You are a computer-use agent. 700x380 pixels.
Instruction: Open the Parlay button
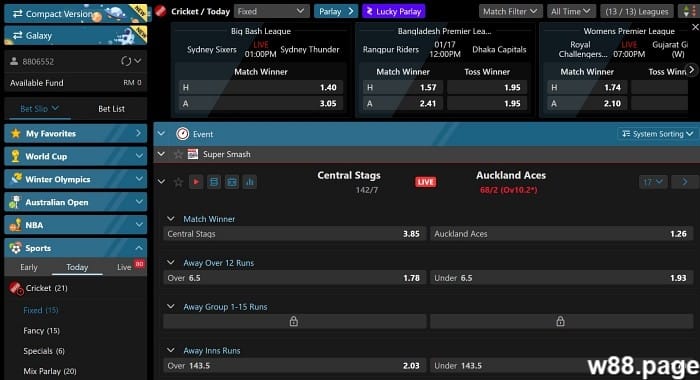[336, 11]
